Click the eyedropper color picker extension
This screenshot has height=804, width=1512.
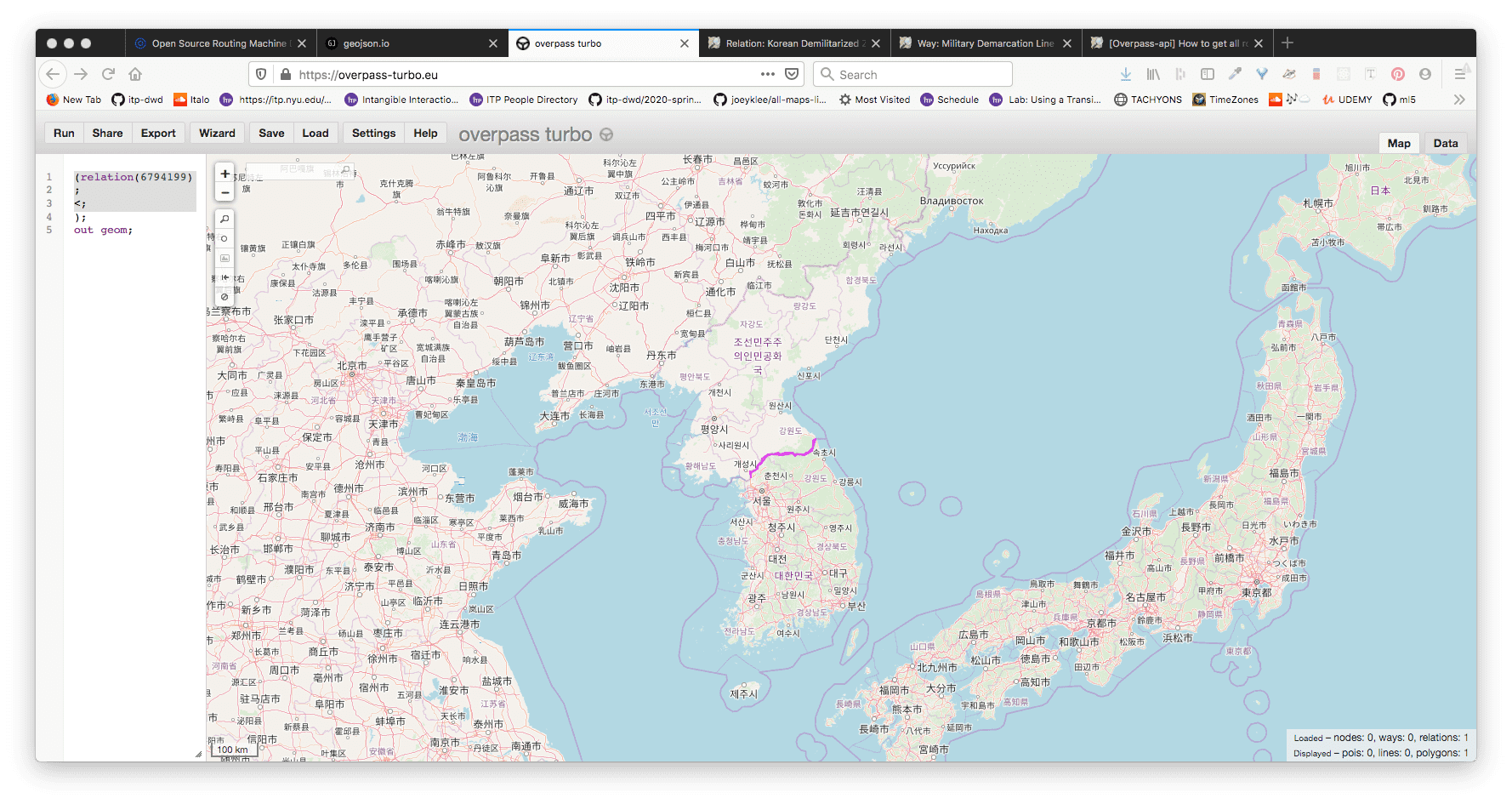click(x=1235, y=75)
